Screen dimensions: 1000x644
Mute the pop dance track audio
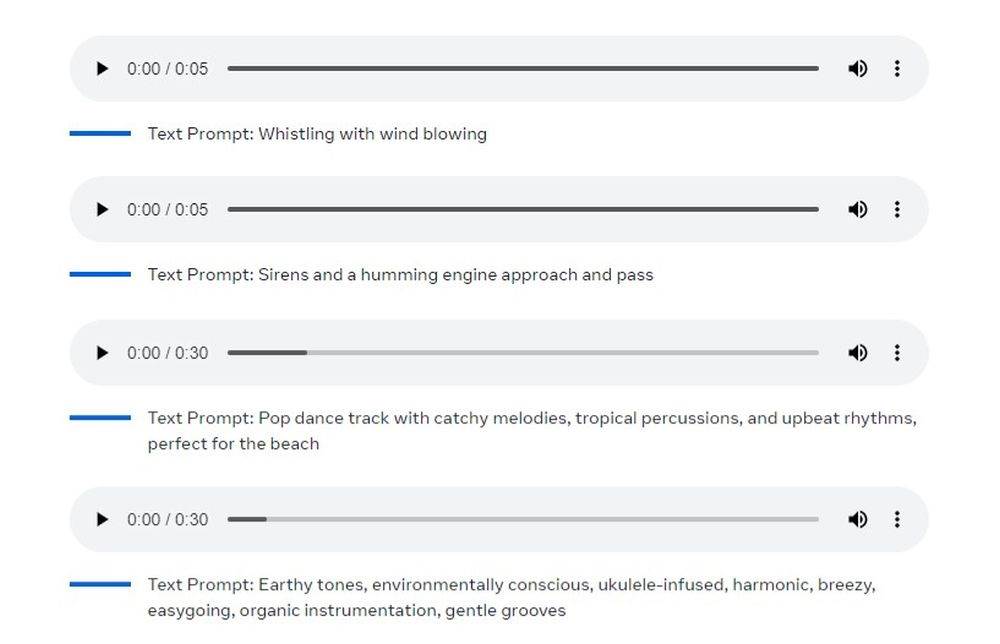pos(857,353)
